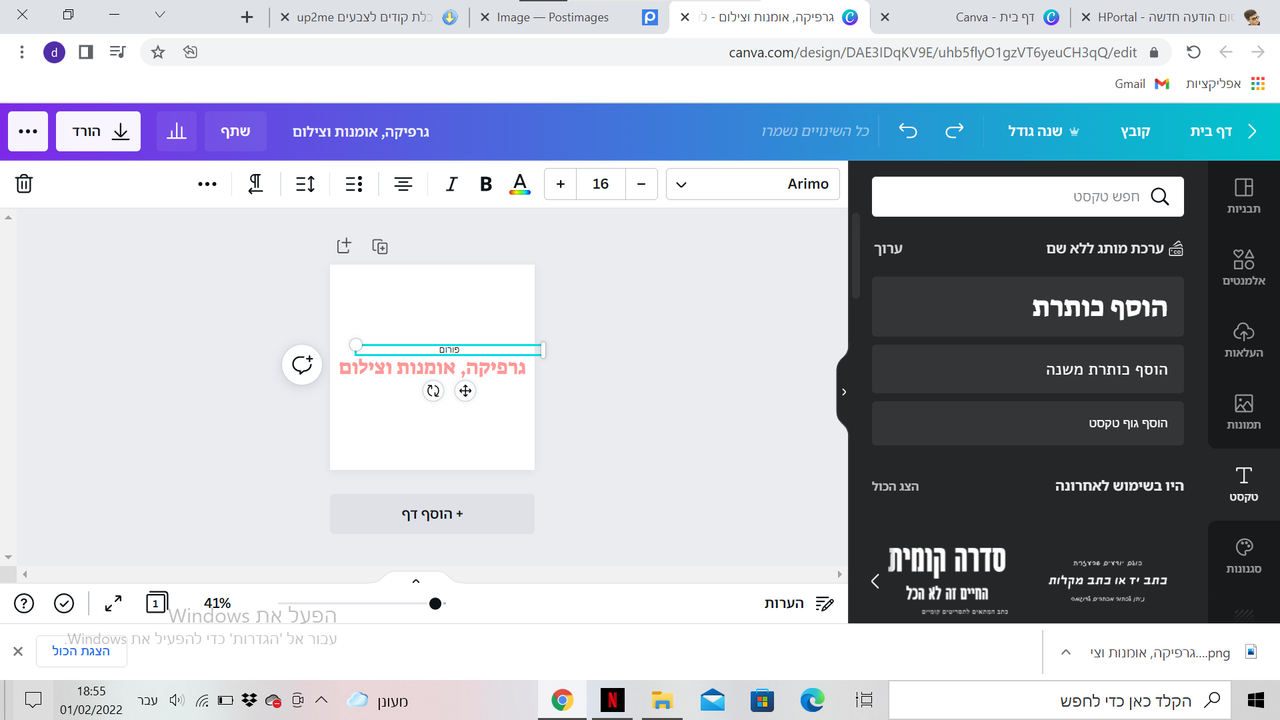Open Notes (הערות) panel
This screenshot has width=1280, height=720.
[799, 603]
